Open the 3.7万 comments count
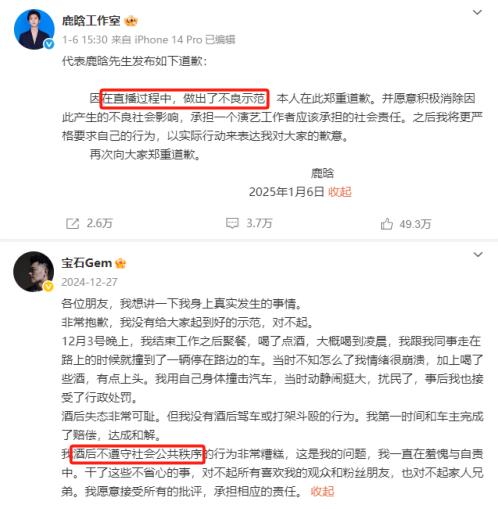The height and width of the screenshot is (509, 498). [x=259, y=223]
